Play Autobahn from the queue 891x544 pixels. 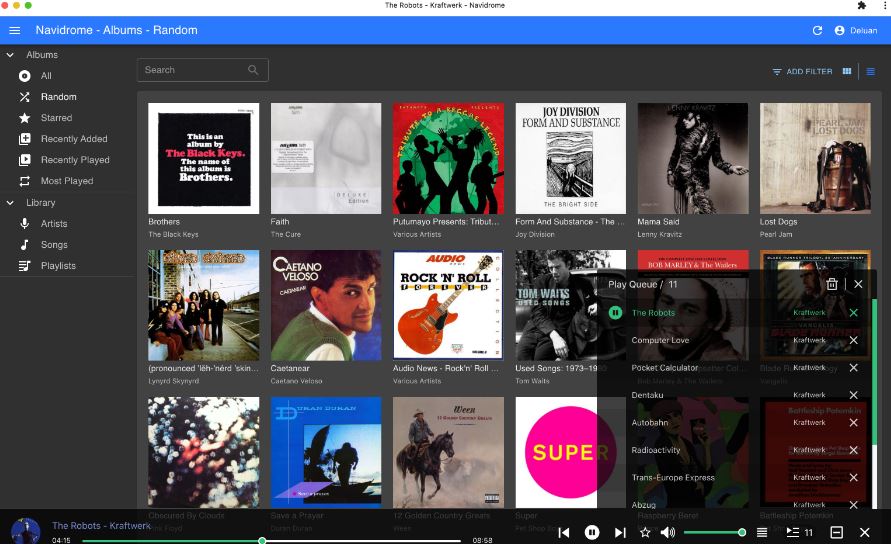649,422
